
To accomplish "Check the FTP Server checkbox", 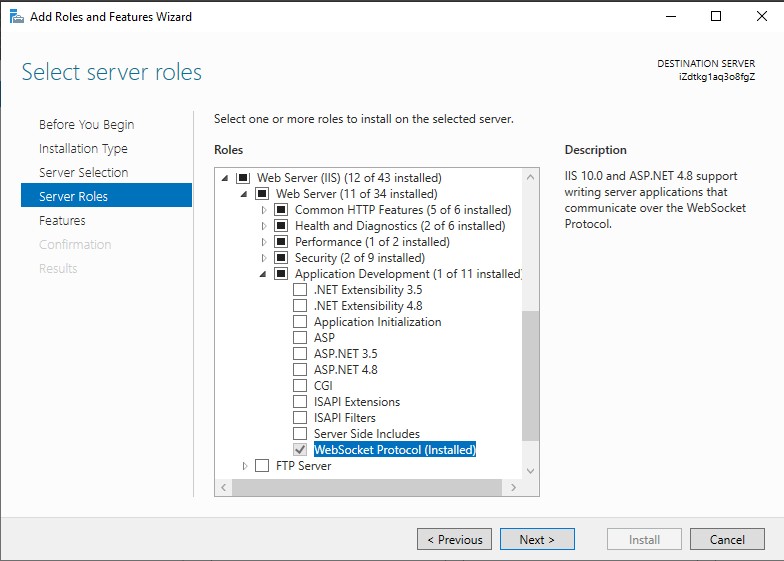I will (x=262, y=466).
